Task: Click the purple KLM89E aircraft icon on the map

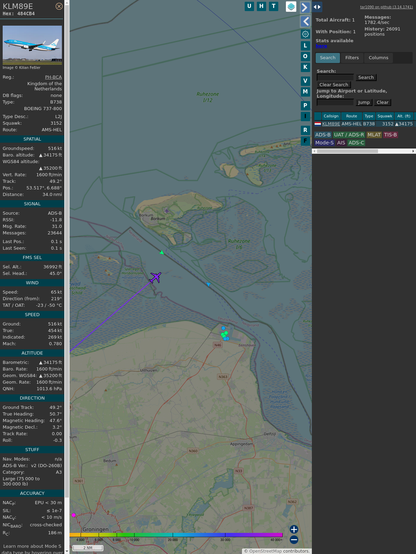Action: pyautogui.click(x=155, y=277)
